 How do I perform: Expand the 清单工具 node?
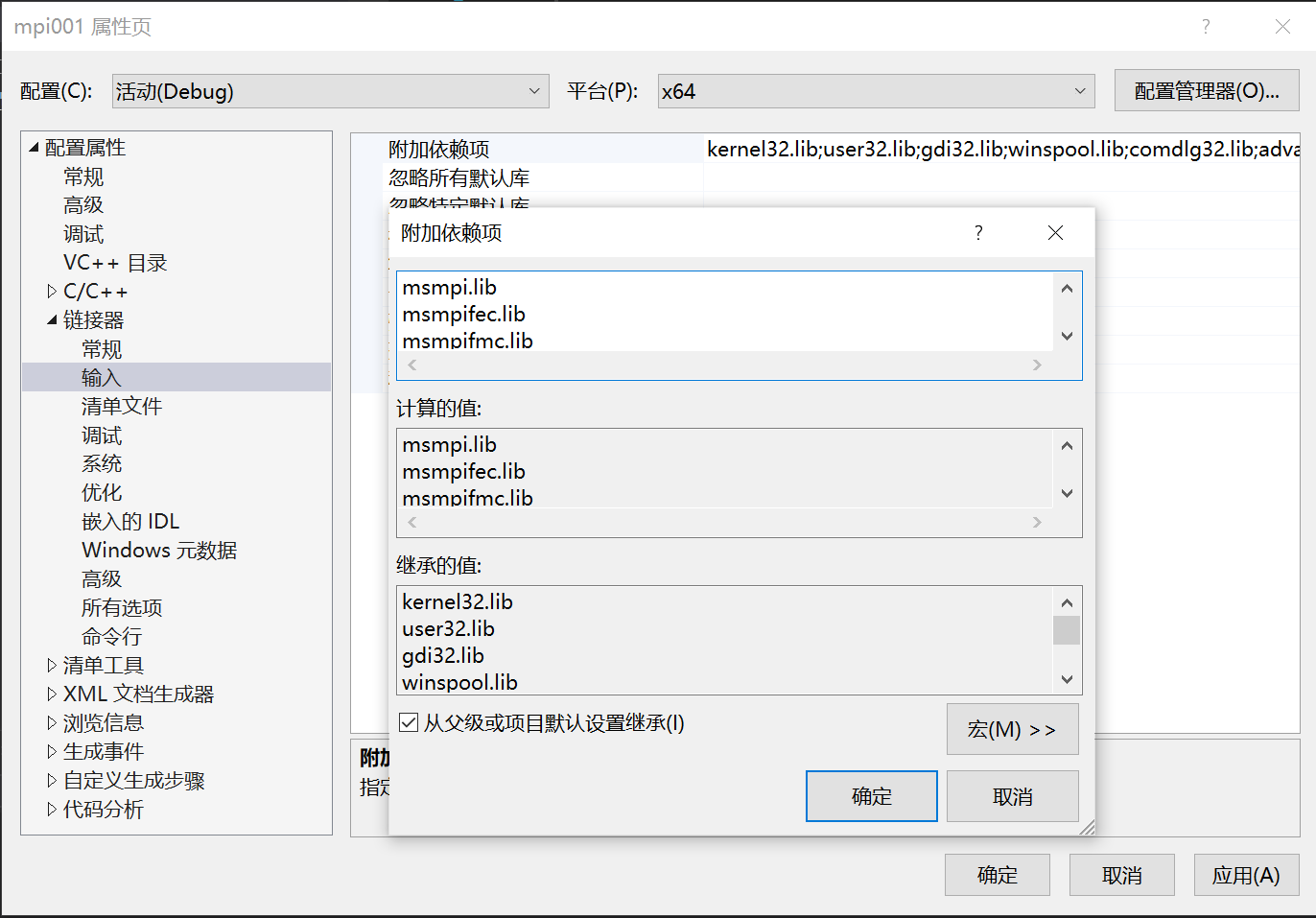(51, 665)
